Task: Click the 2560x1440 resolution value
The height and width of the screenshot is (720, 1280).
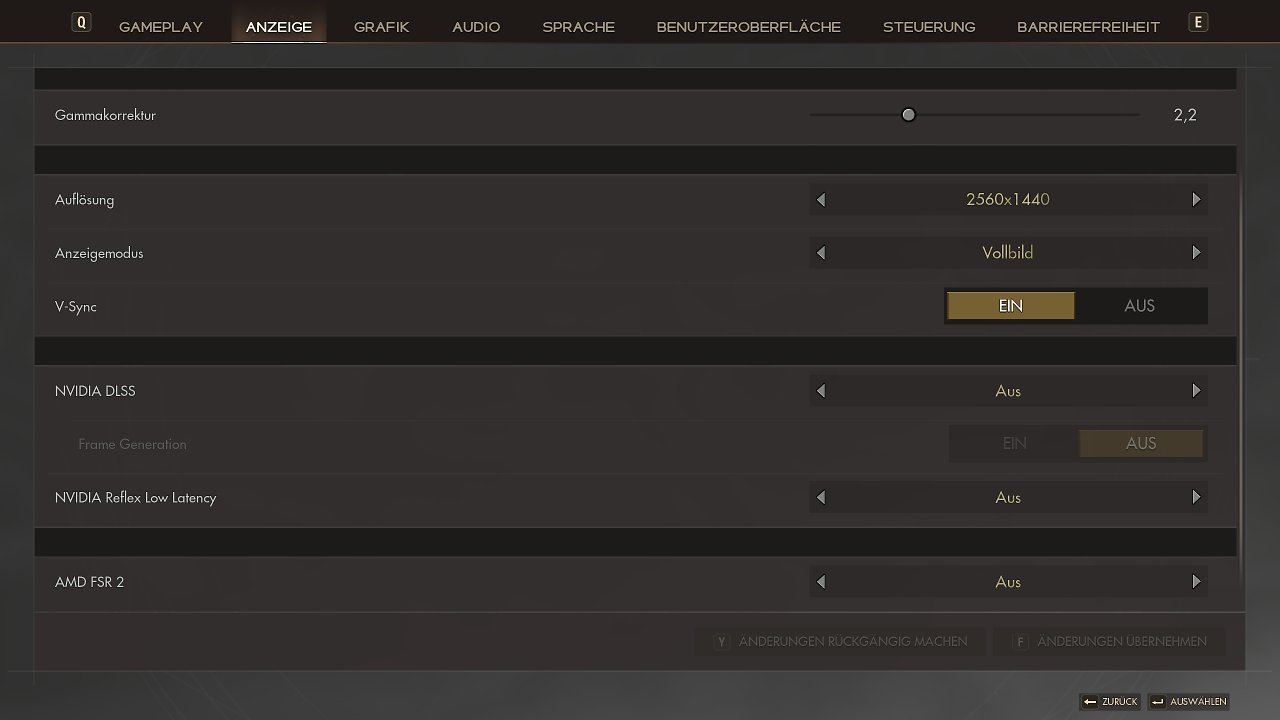Action: [x=1008, y=200]
